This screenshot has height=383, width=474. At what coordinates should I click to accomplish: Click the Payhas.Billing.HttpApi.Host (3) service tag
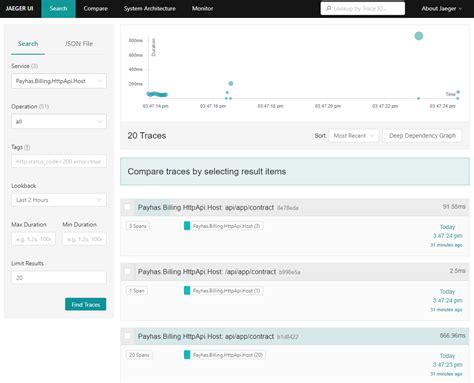coord(224,226)
